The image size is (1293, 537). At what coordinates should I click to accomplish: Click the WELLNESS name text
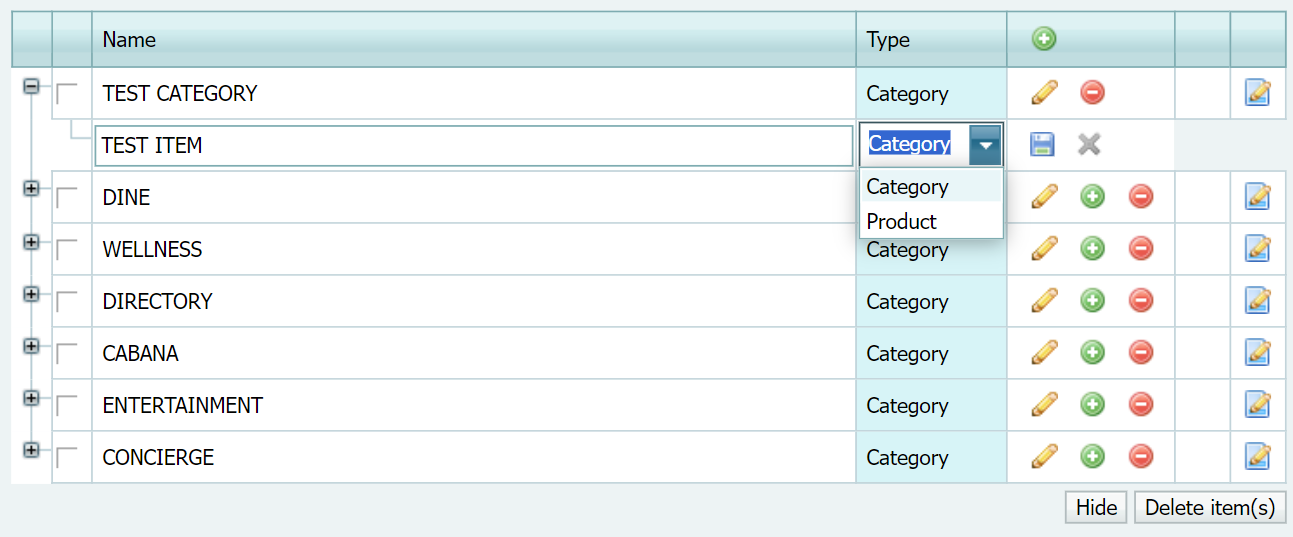(152, 249)
